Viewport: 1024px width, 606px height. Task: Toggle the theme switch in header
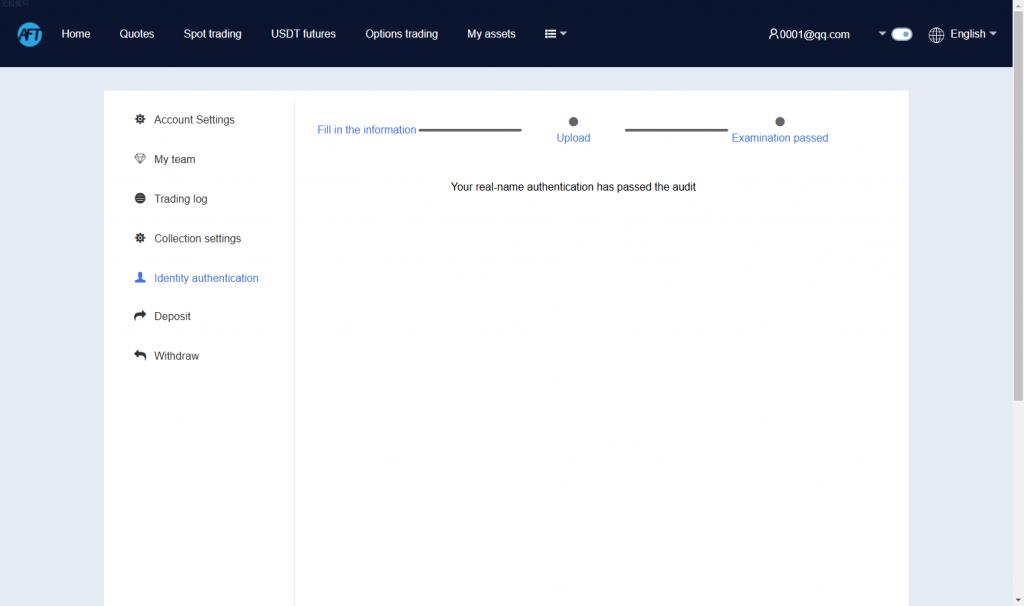901,34
